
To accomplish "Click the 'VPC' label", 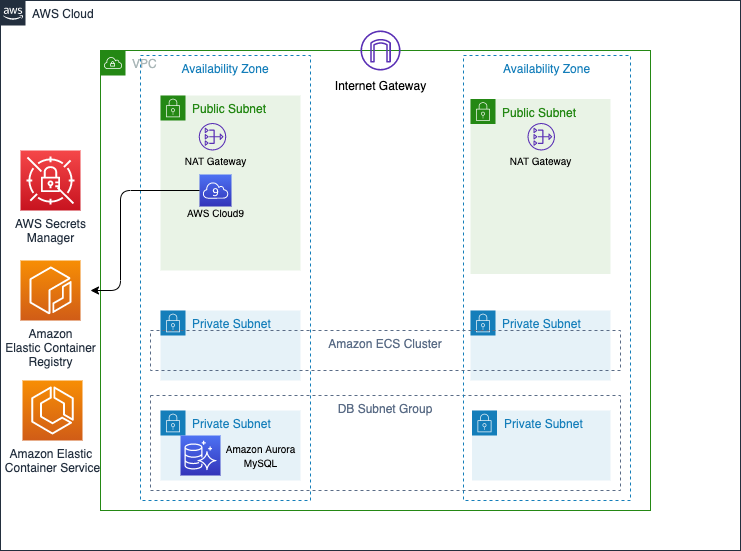I will click(x=144, y=63).
